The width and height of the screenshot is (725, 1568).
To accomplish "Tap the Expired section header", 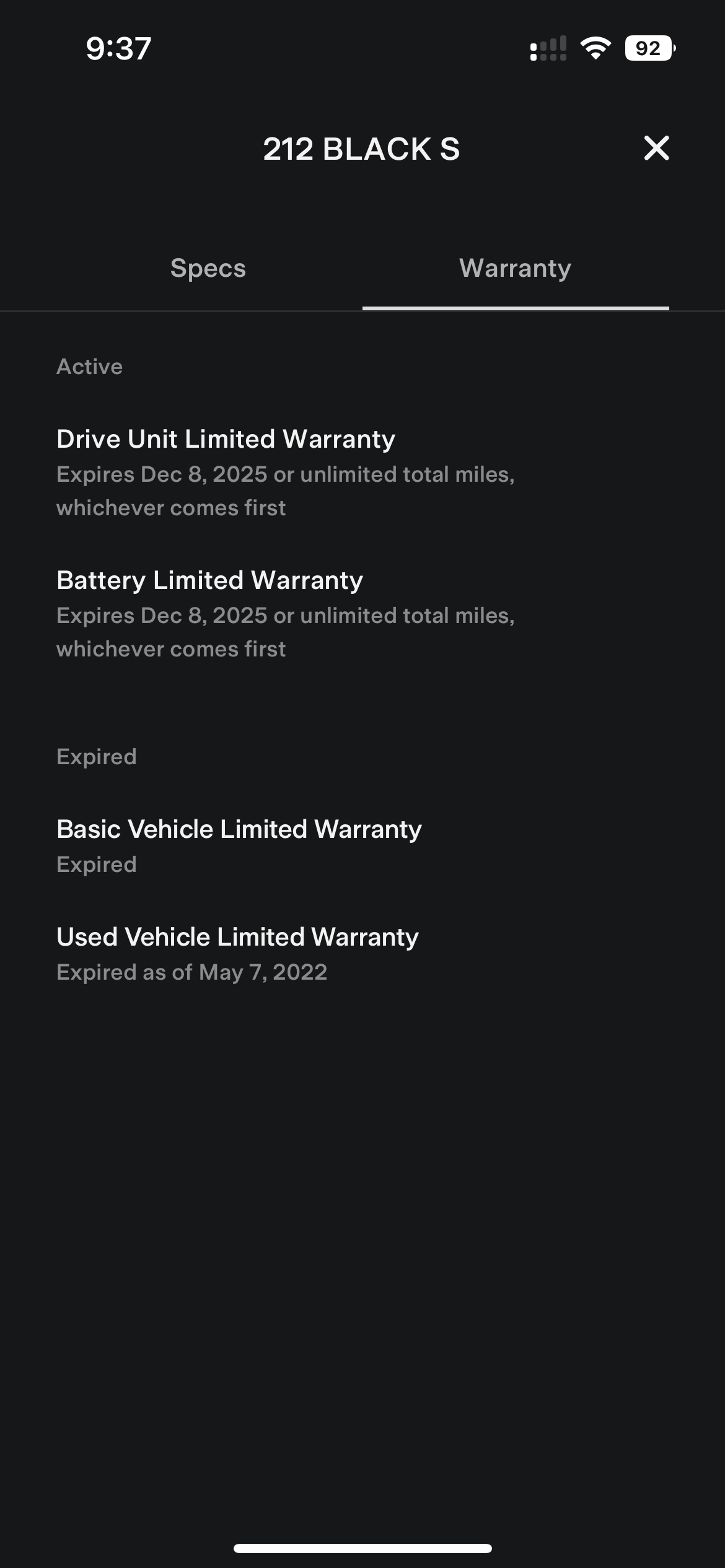I will coord(96,757).
